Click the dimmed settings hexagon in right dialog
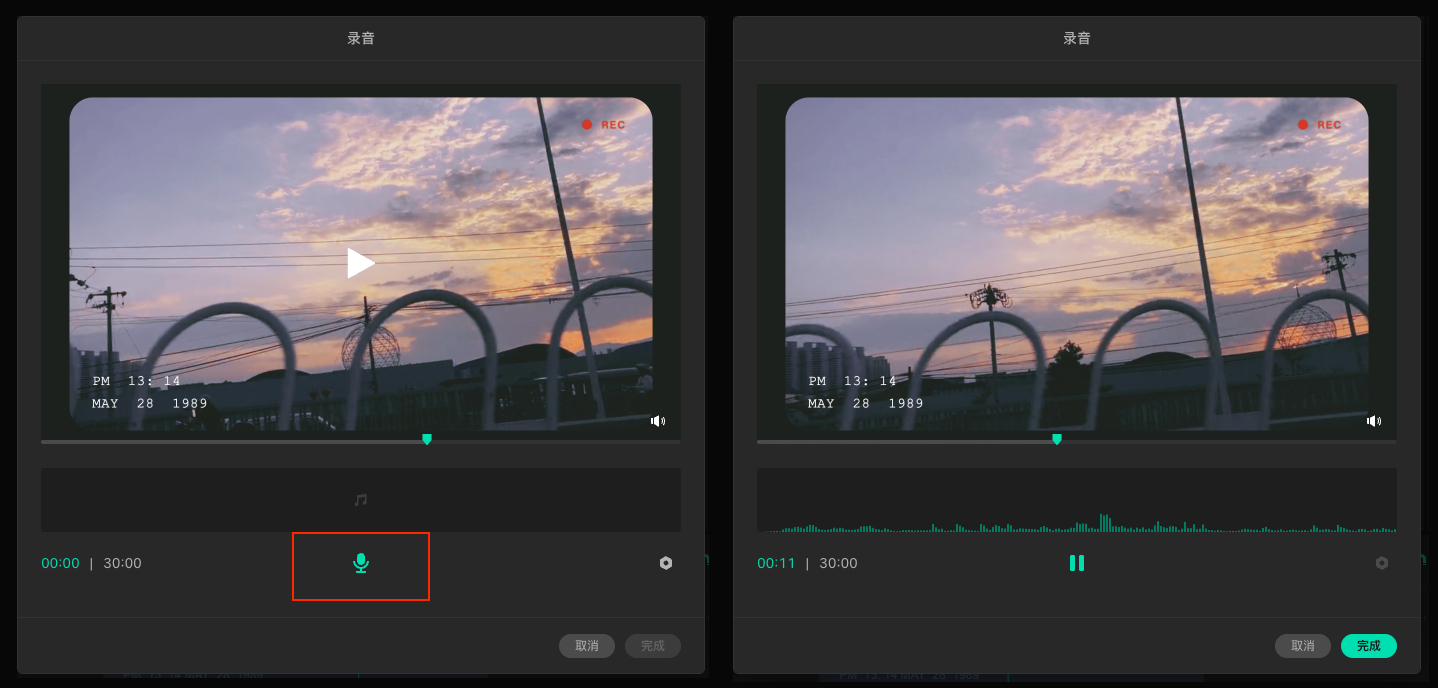The width and height of the screenshot is (1438, 688). (x=1382, y=563)
